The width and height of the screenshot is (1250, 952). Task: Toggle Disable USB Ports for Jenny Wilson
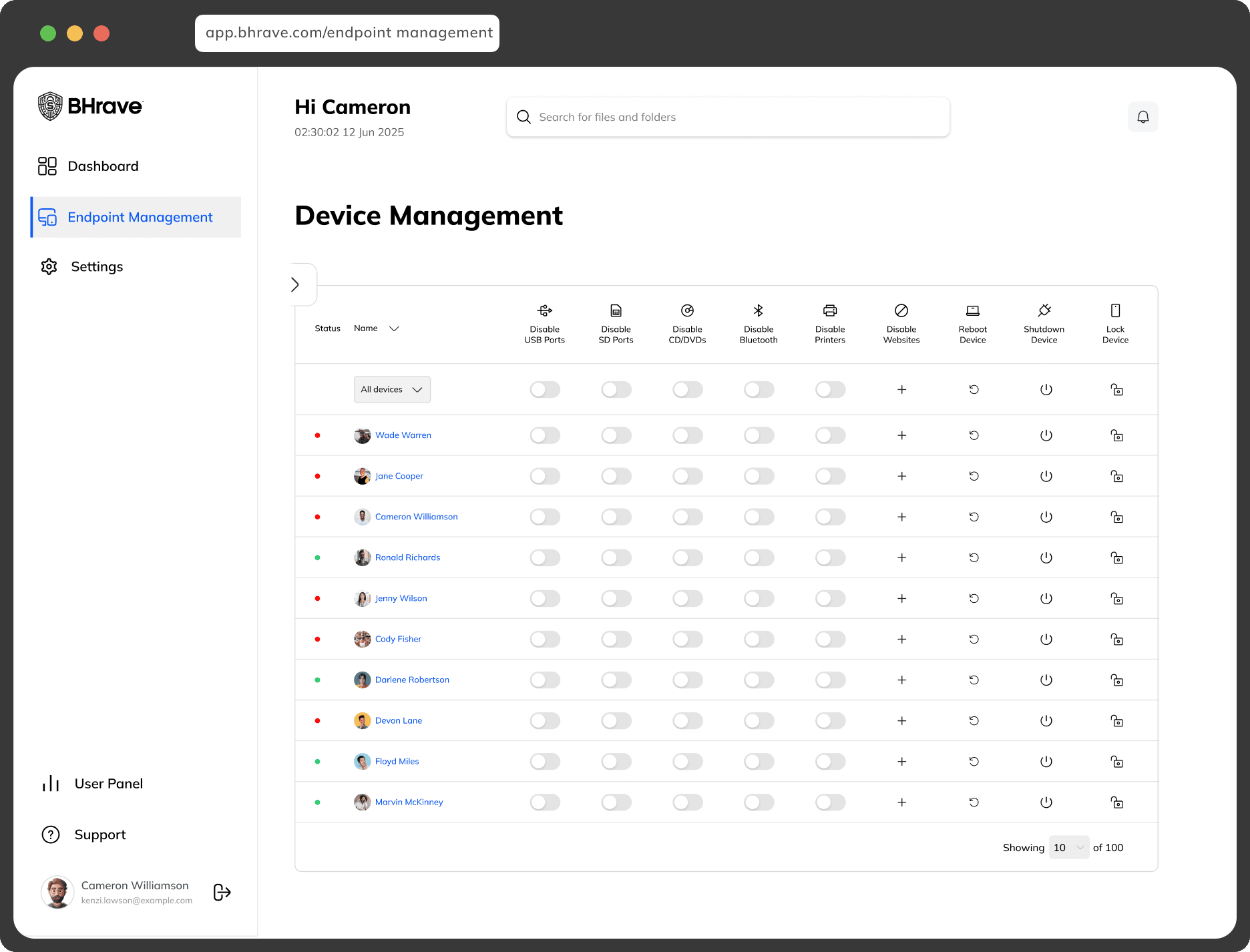click(545, 598)
